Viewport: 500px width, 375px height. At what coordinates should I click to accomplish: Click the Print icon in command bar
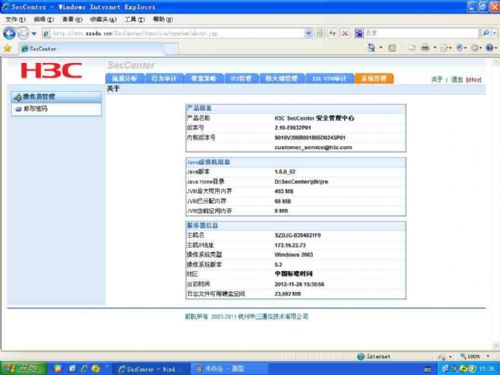pyautogui.click(x=425, y=48)
